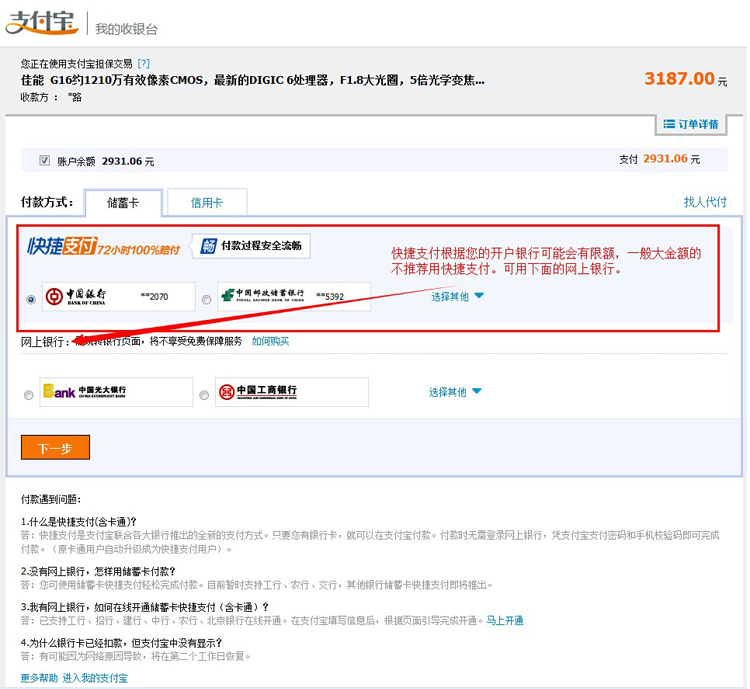This screenshot has height=689, width=750.
Task: Click the 72小时100%赔付 slogan text
Action: tap(139, 250)
